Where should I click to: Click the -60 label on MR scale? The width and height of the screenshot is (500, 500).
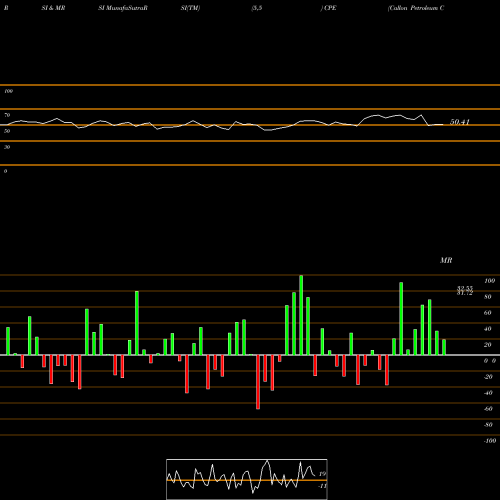[488, 409]
